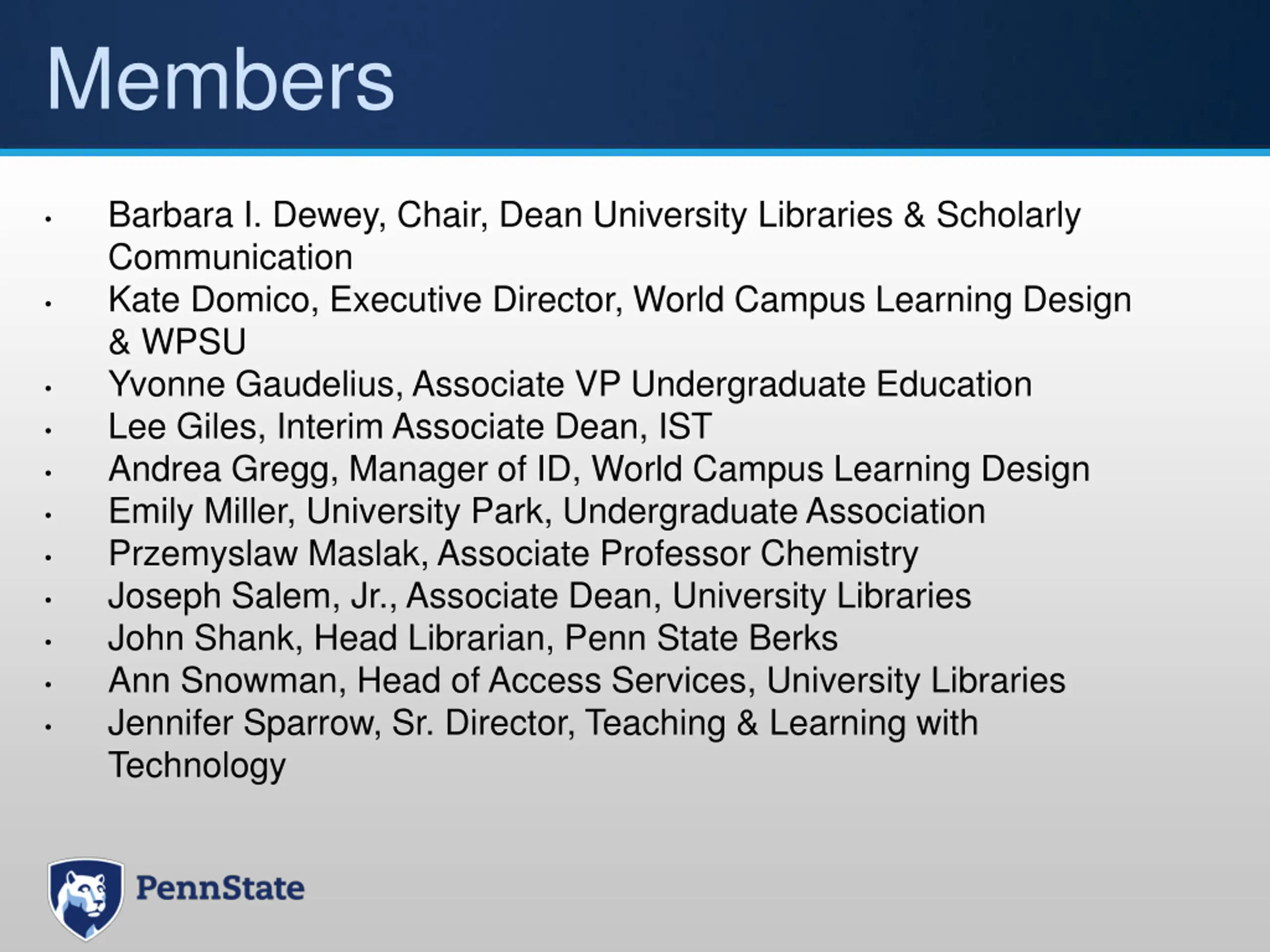Click the bullet before Barbara I. Dewey
Screen dimensions: 1270x952
(48, 219)
